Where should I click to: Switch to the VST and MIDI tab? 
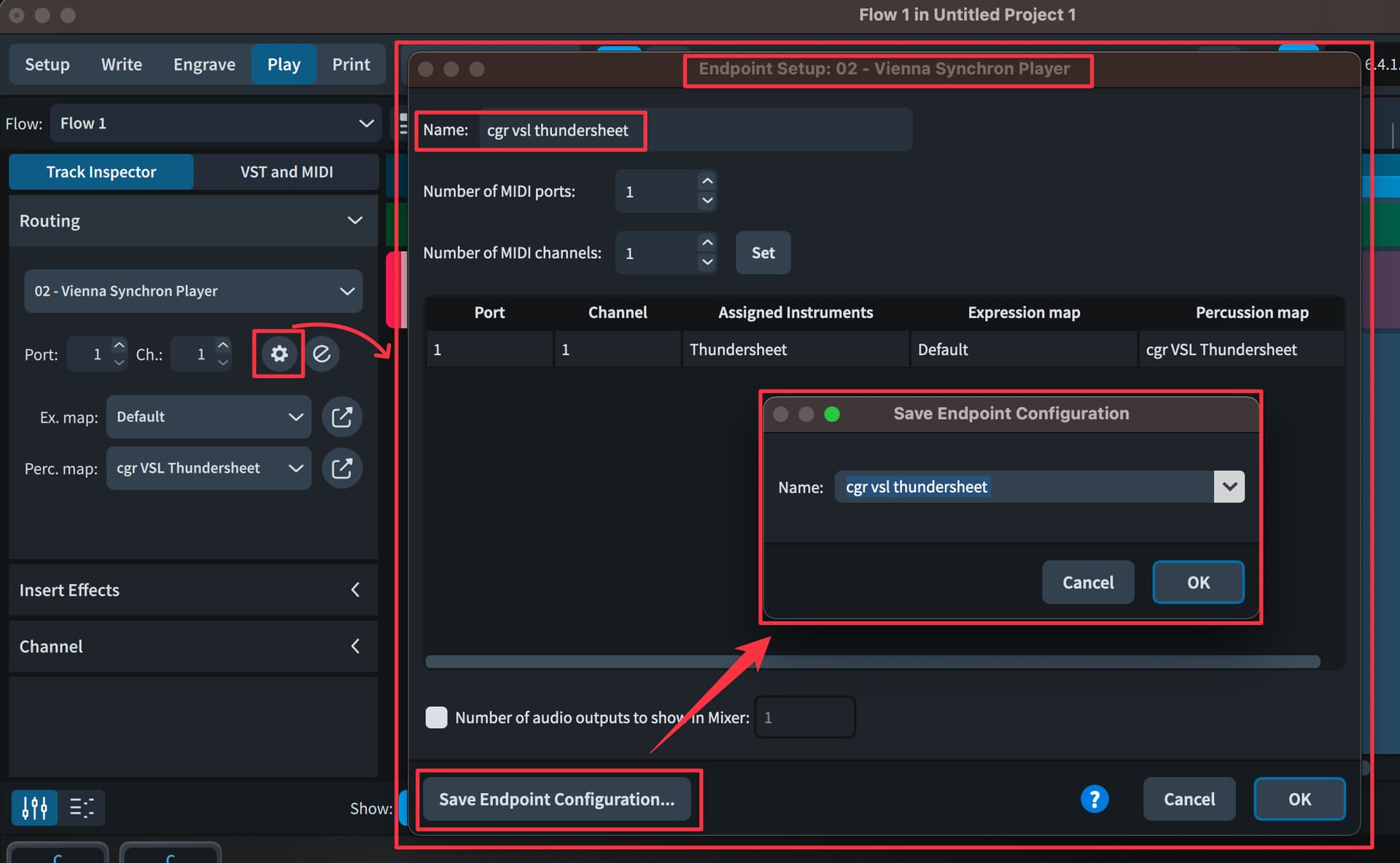287,172
